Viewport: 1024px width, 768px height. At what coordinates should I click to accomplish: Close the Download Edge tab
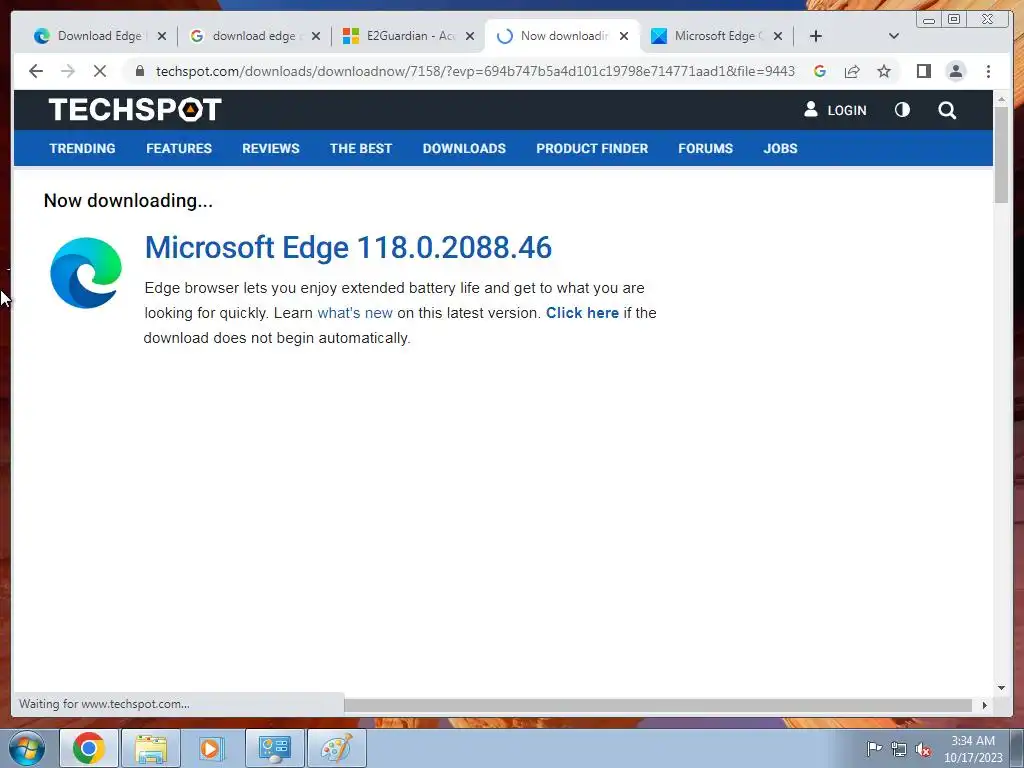(x=162, y=36)
